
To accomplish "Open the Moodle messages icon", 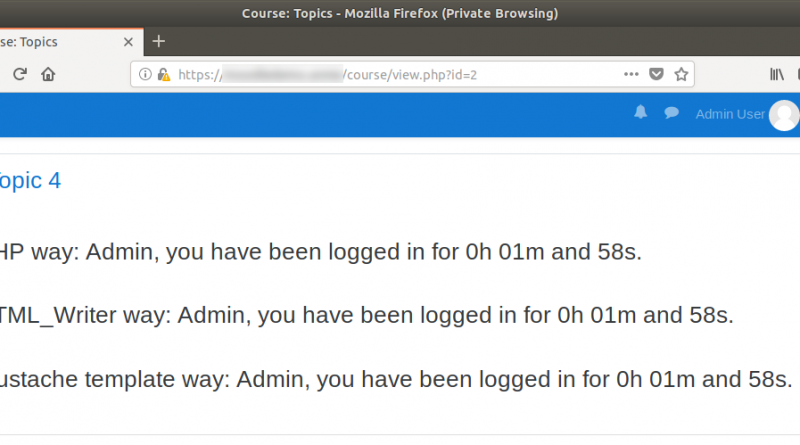I will [671, 113].
